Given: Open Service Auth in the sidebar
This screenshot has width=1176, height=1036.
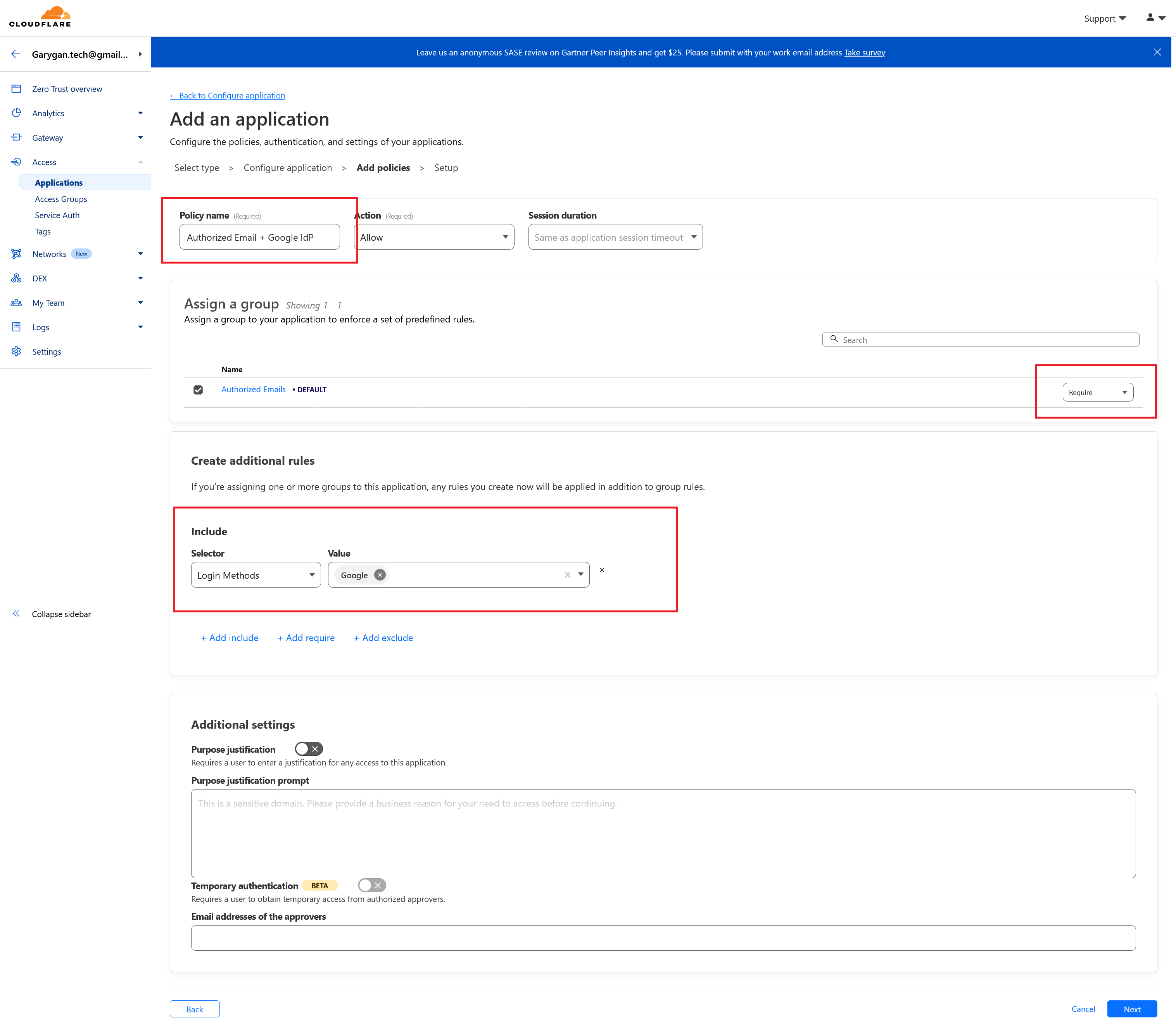Looking at the screenshot, I should click(57, 215).
